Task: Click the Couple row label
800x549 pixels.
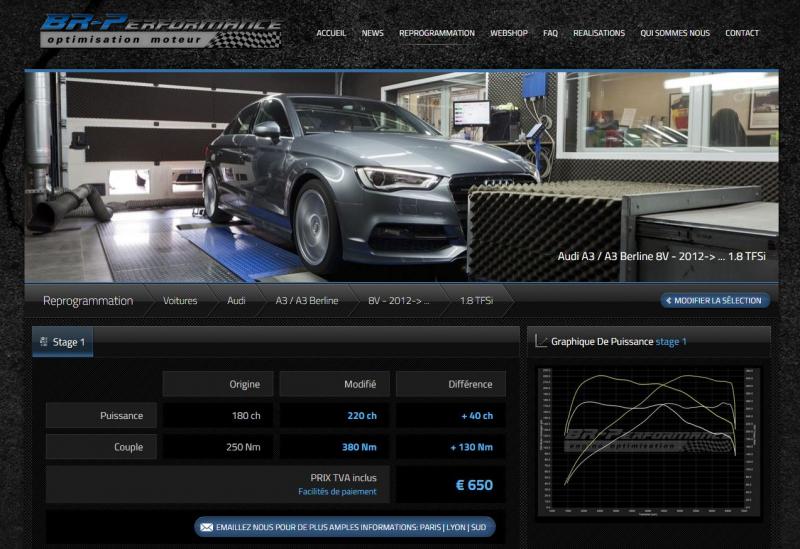Action: coord(101,447)
